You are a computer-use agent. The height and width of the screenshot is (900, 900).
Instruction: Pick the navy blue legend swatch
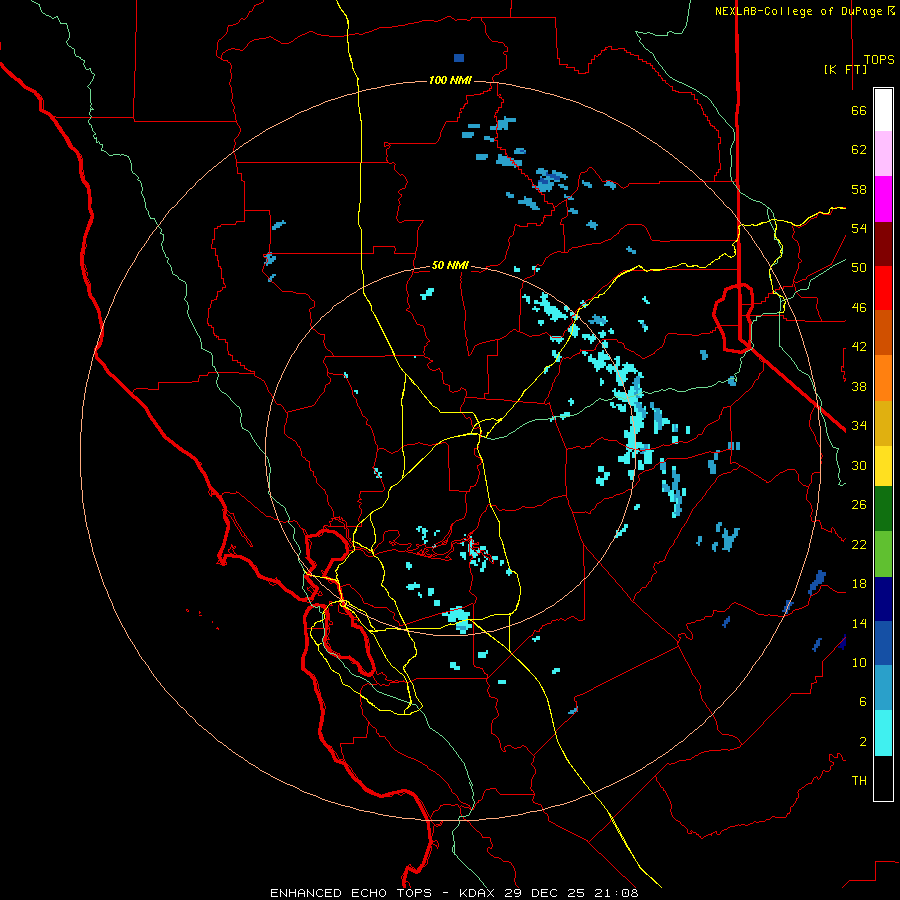(x=883, y=599)
